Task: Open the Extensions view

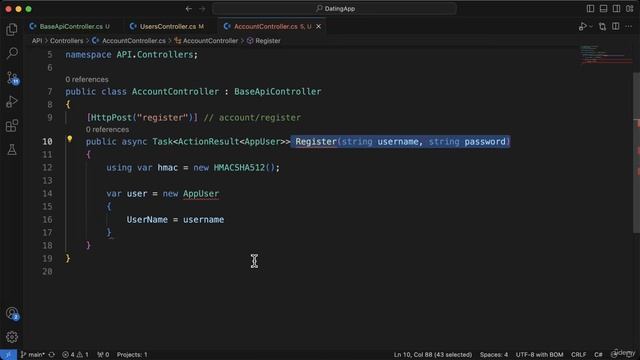Action: (x=12, y=126)
